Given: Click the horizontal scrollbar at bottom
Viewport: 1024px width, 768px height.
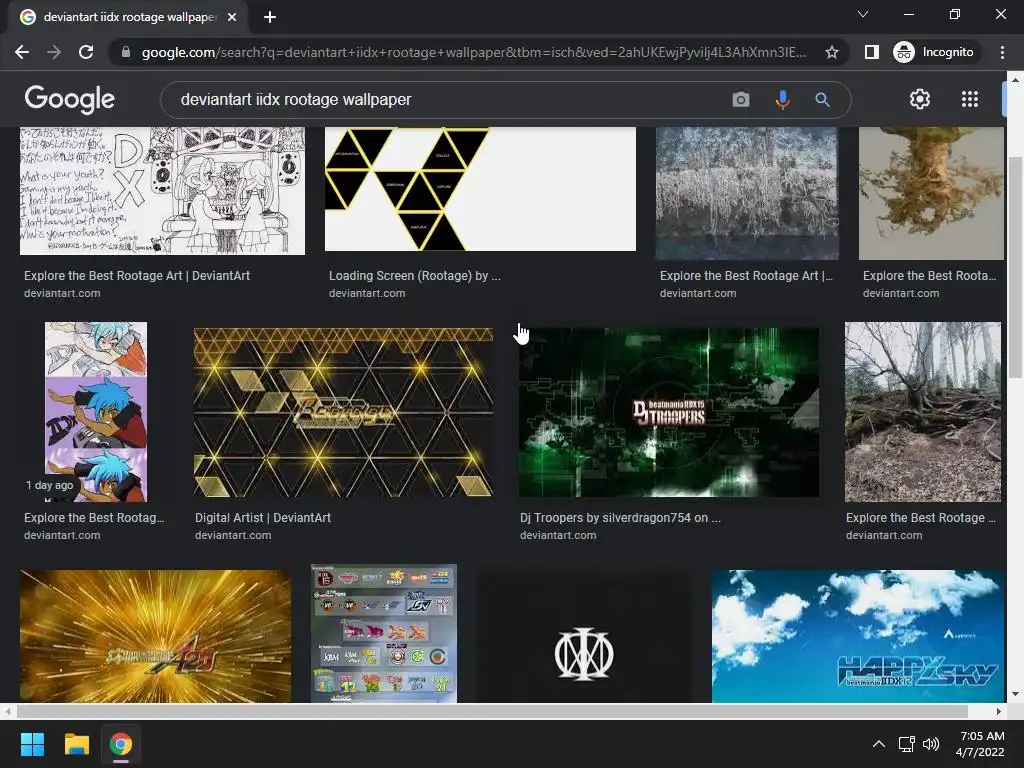Looking at the screenshot, I should (x=492, y=711).
